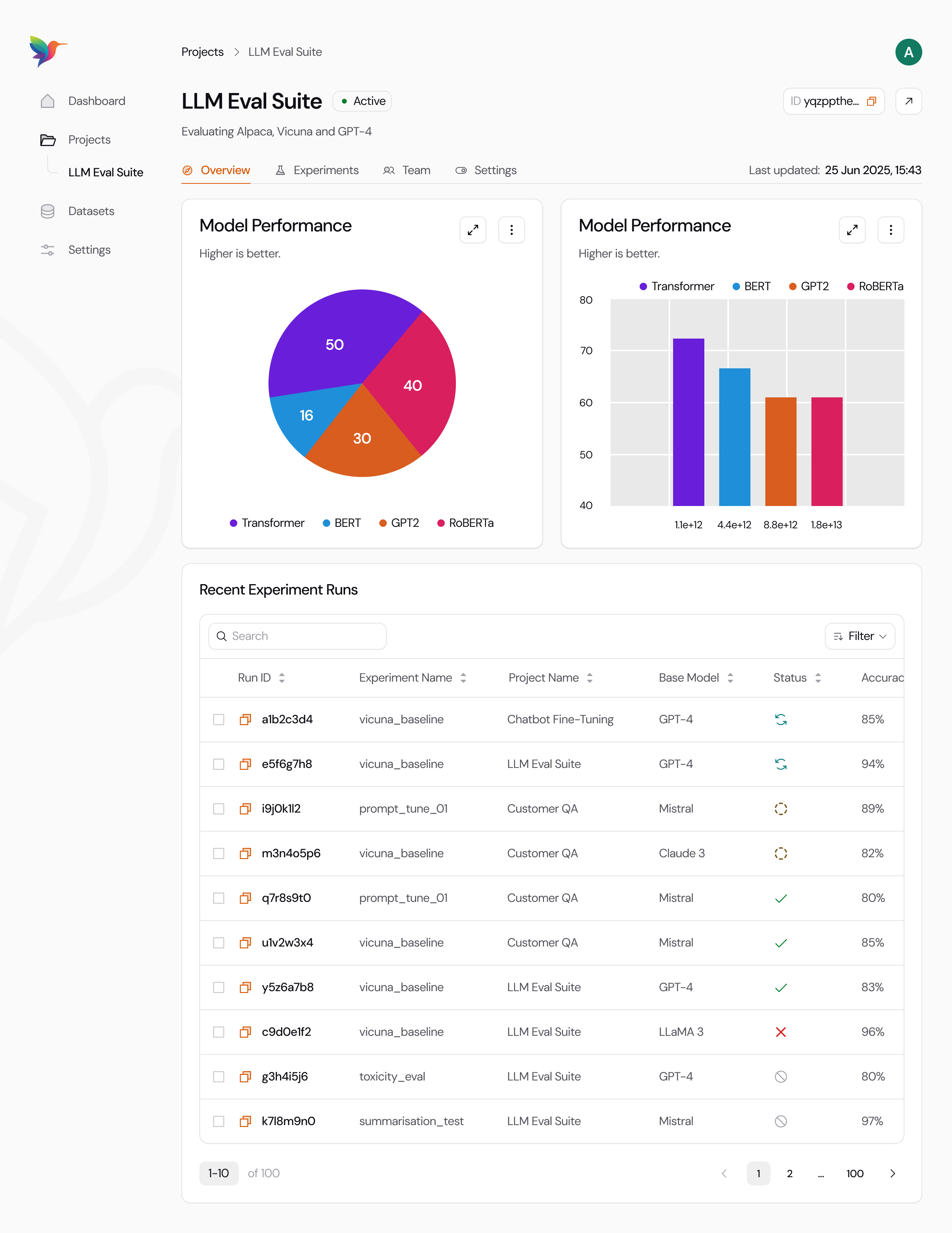The height and width of the screenshot is (1233, 952).
Task: Expand the pie chart Model Performance card
Action: [x=472, y=230]
